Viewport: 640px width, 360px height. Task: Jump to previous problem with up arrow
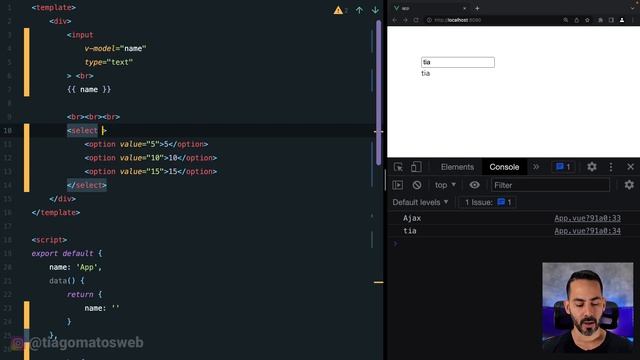pos(359,10)
